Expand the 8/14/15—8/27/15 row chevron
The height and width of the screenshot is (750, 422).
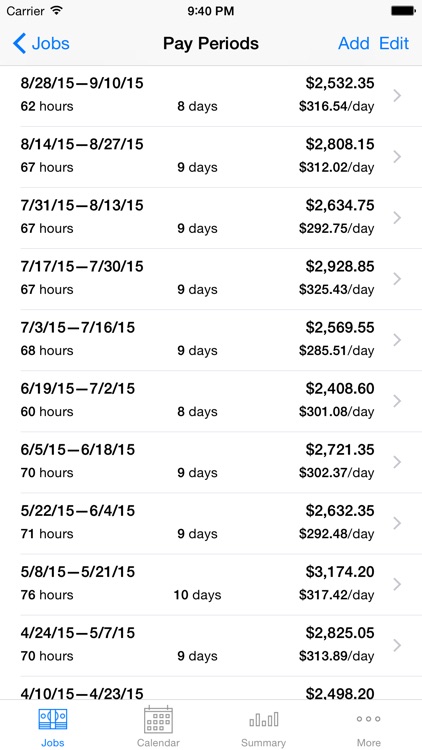click(397, 157)
